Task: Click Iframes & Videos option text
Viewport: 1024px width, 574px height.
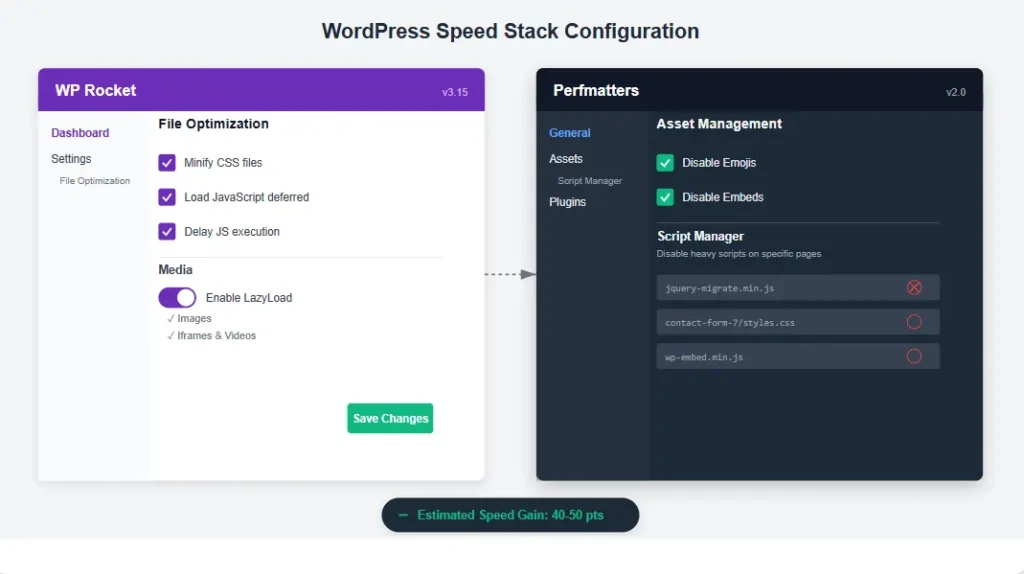Action: pyautogui.click(x=216, y=336)
